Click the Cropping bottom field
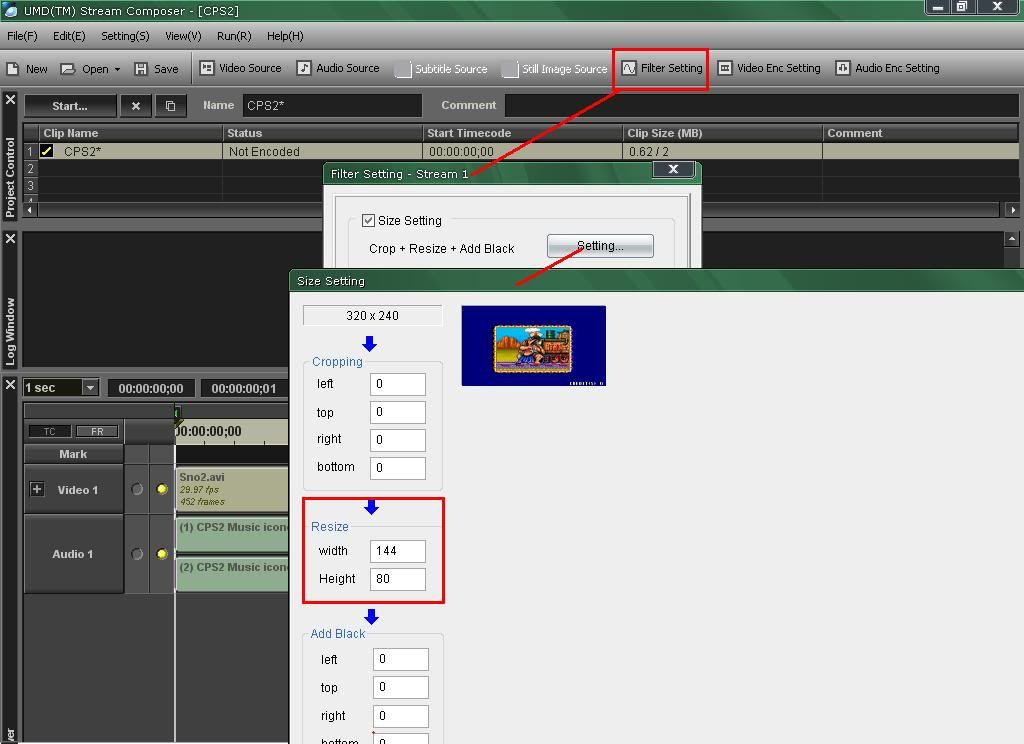The image size is (1024, 744). point(398,468)
